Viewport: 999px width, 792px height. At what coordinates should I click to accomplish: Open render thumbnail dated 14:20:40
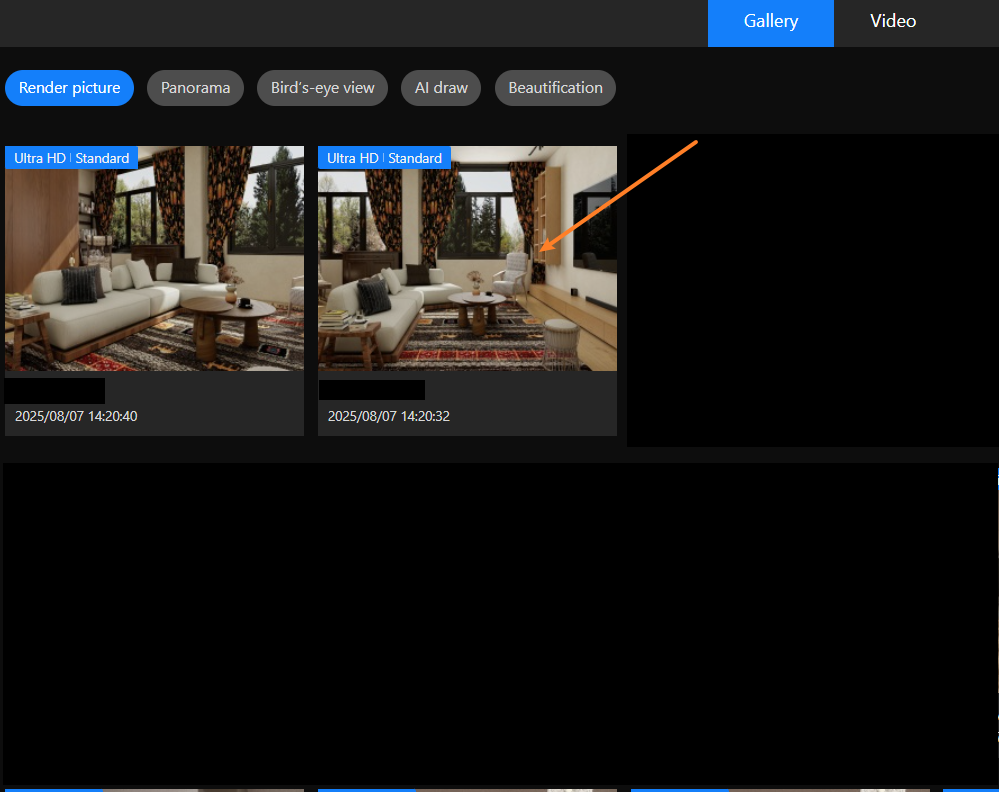tap(154, 258)
